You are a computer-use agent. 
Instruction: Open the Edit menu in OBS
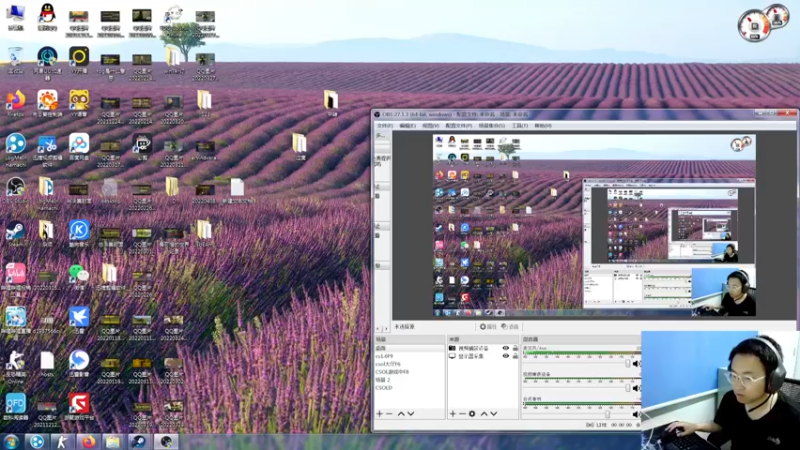click(x=407, y=126)
